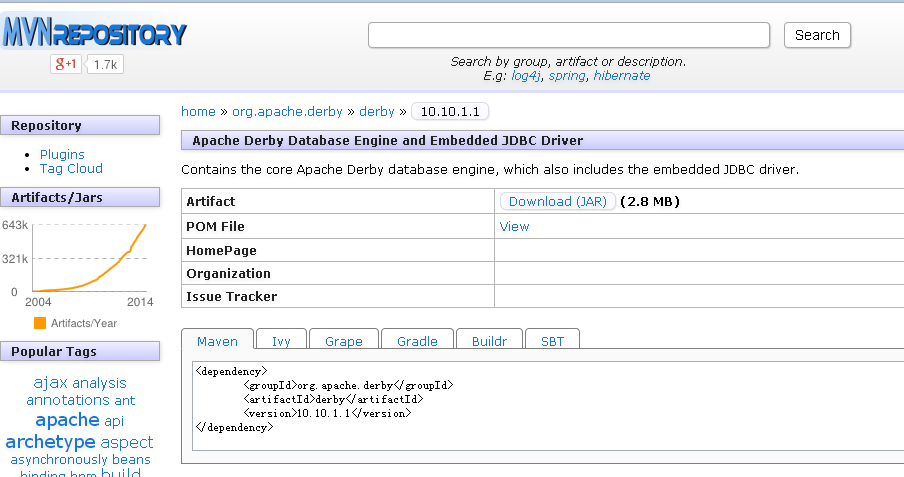Click the Popular Tags section header

[x=80, y=351]
